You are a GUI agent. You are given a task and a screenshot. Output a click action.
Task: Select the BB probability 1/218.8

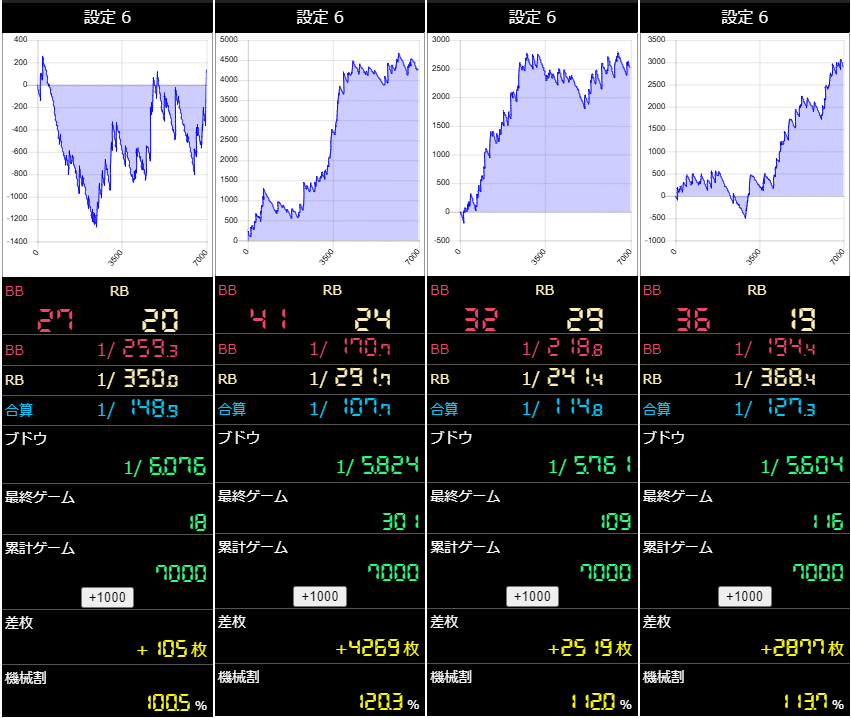562,348
